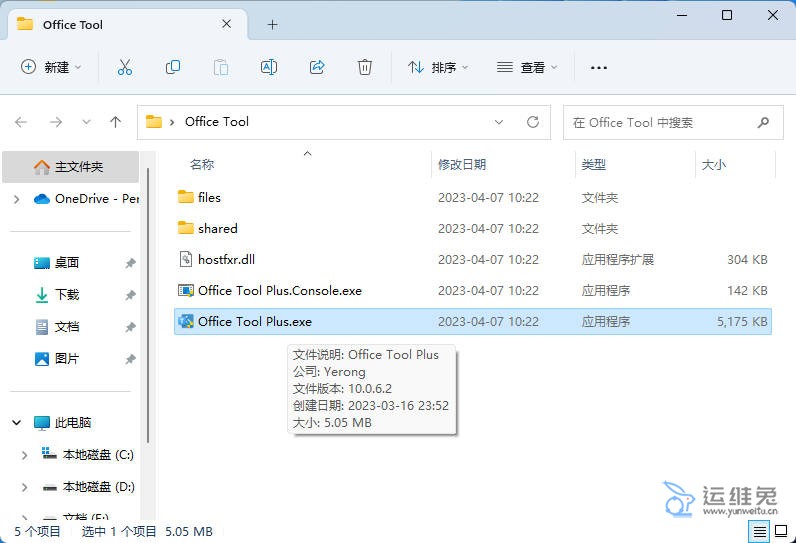Expand the OneDrive tree node
Image resolution: width=796 pixels, height=543 pixels.
(17, 199)
